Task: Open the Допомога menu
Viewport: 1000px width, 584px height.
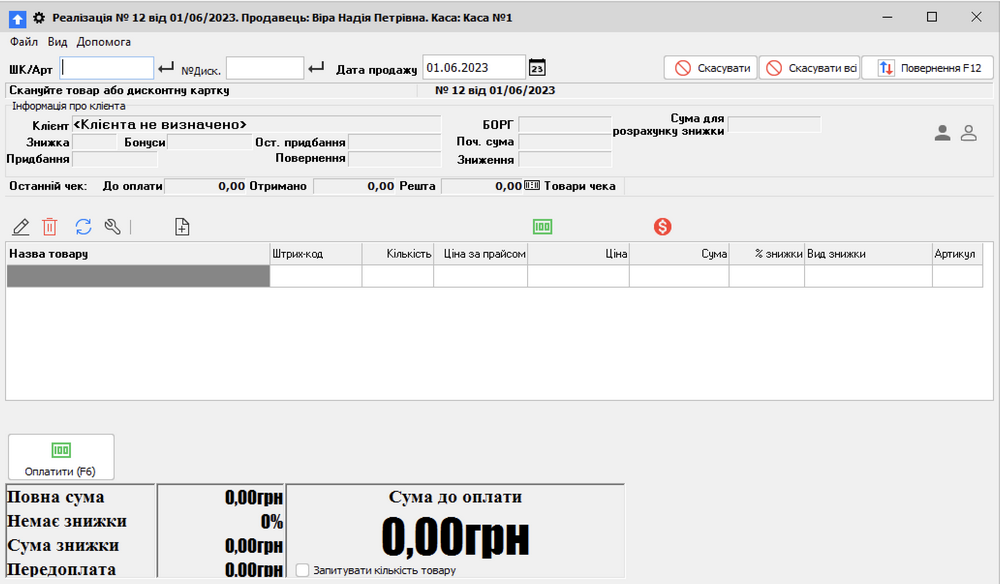Action: tap(104, 42)
